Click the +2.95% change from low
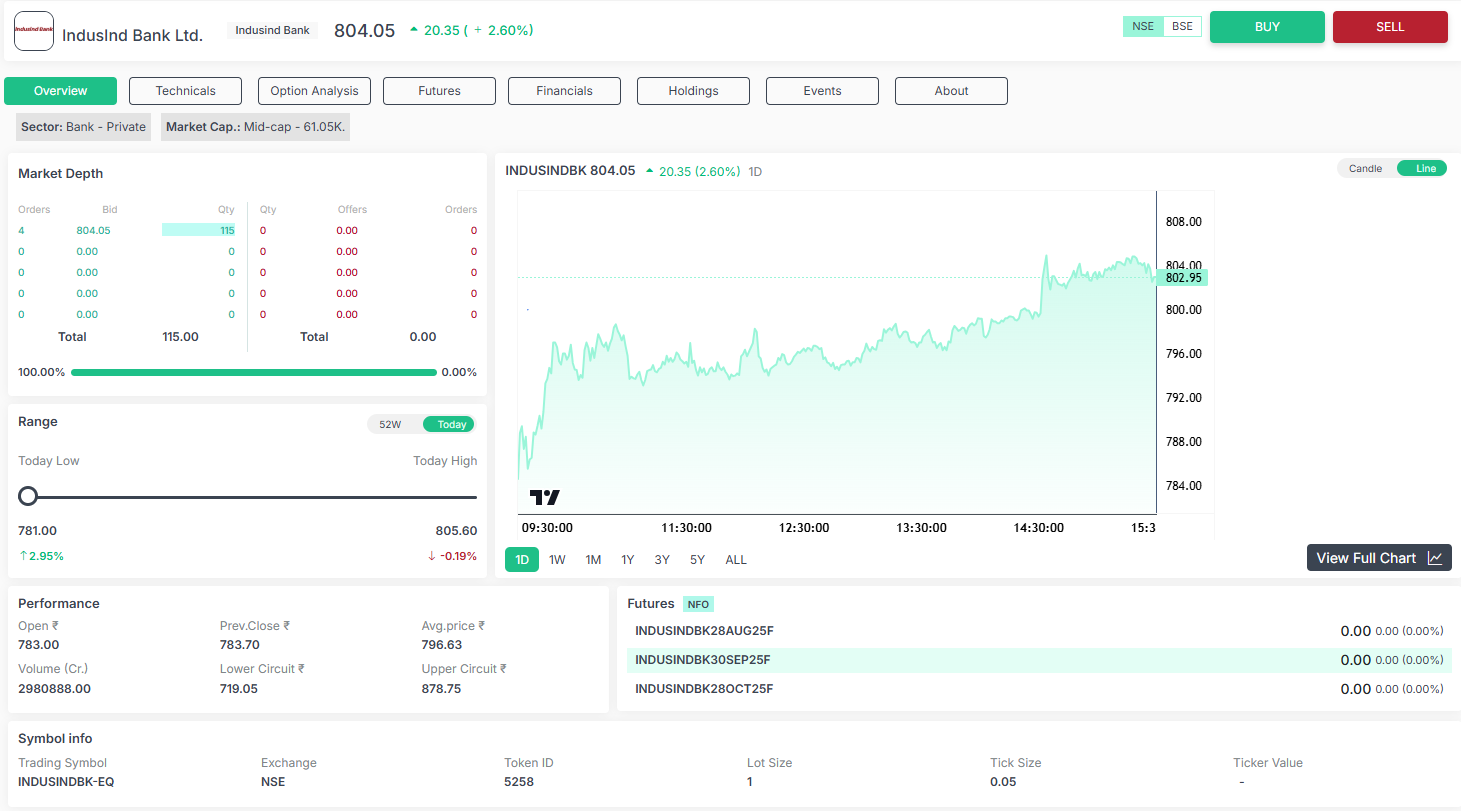 41,556
